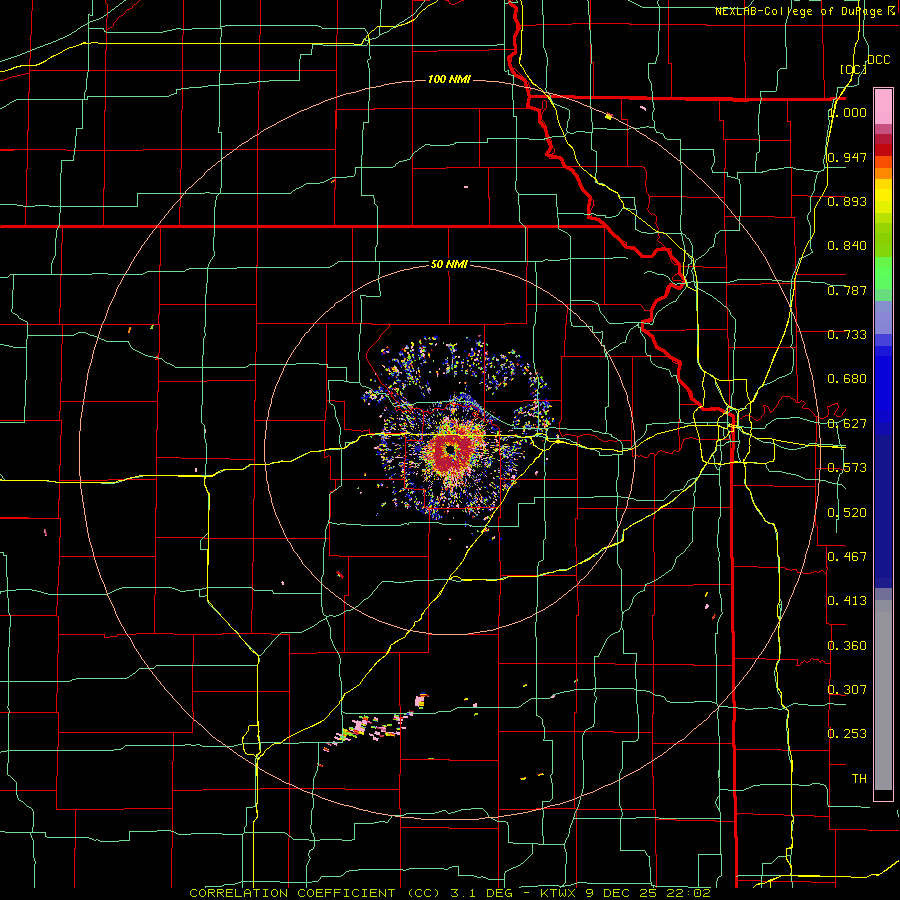
Task: Click the 0.520 legend value
Action: pos(847,513)
